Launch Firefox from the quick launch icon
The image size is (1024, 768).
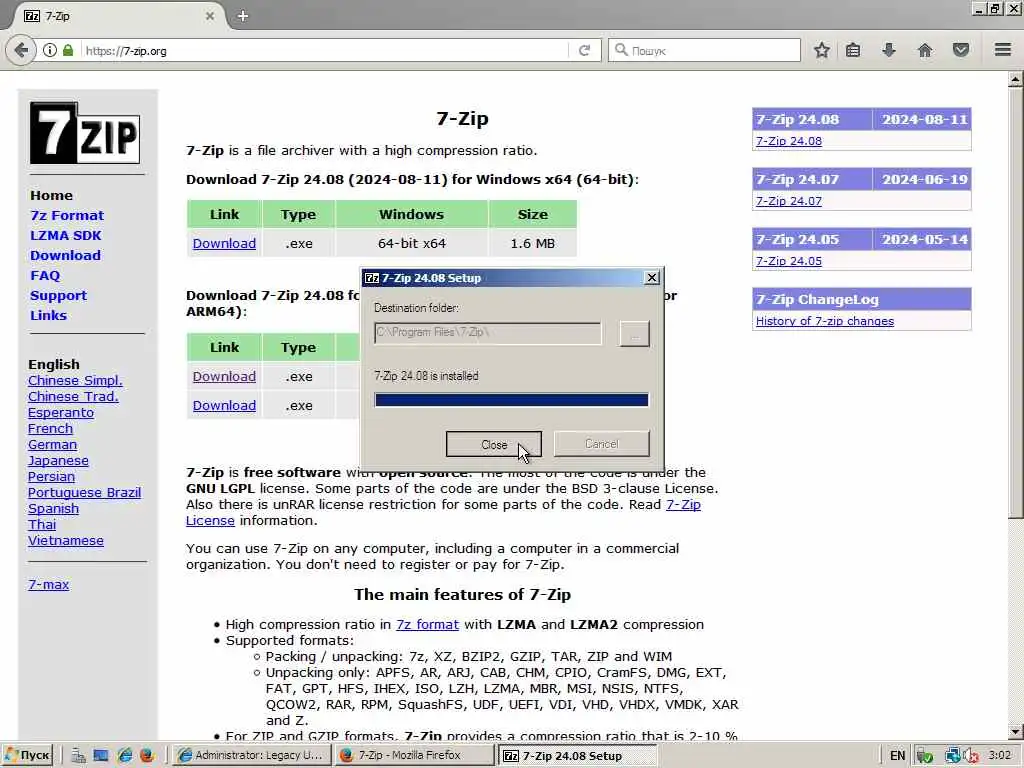pos(146,756)
